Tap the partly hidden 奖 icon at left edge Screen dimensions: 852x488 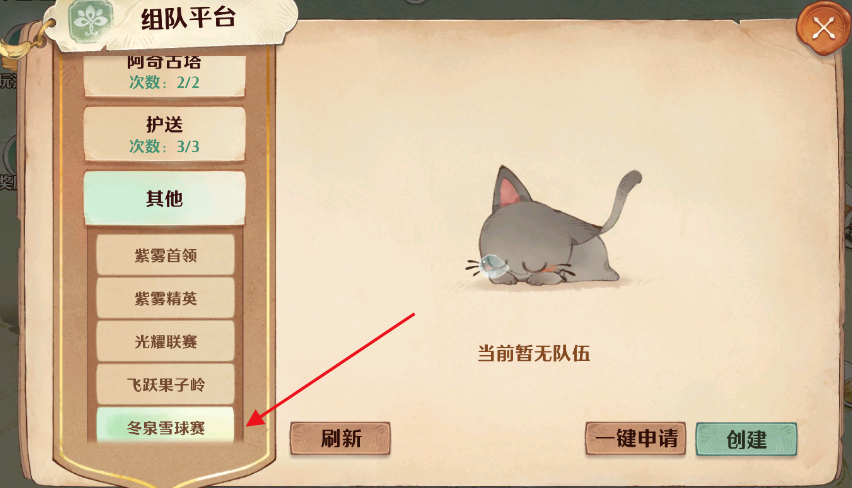click(8, 179)
